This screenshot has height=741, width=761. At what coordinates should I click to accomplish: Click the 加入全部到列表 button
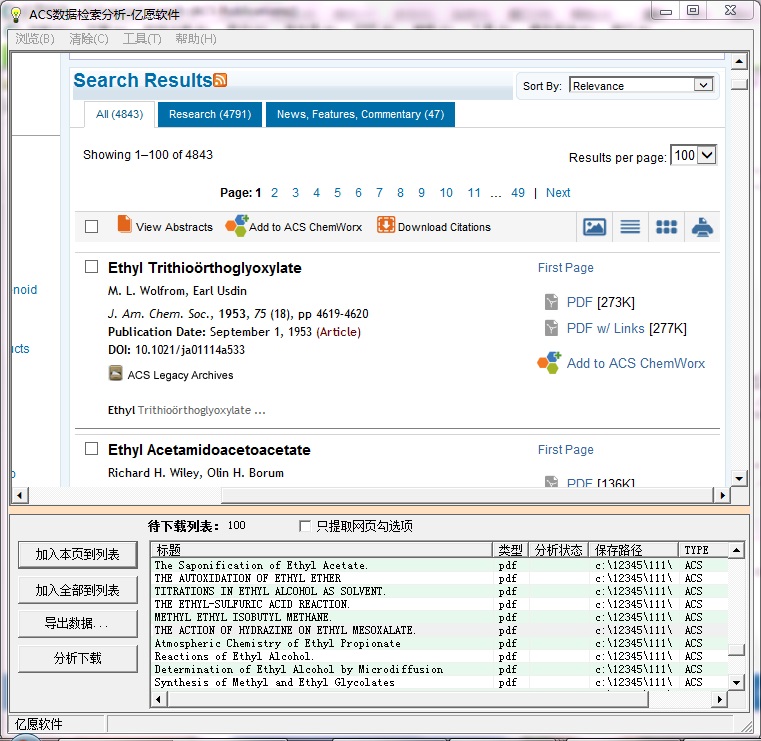(x=78, y=590)
